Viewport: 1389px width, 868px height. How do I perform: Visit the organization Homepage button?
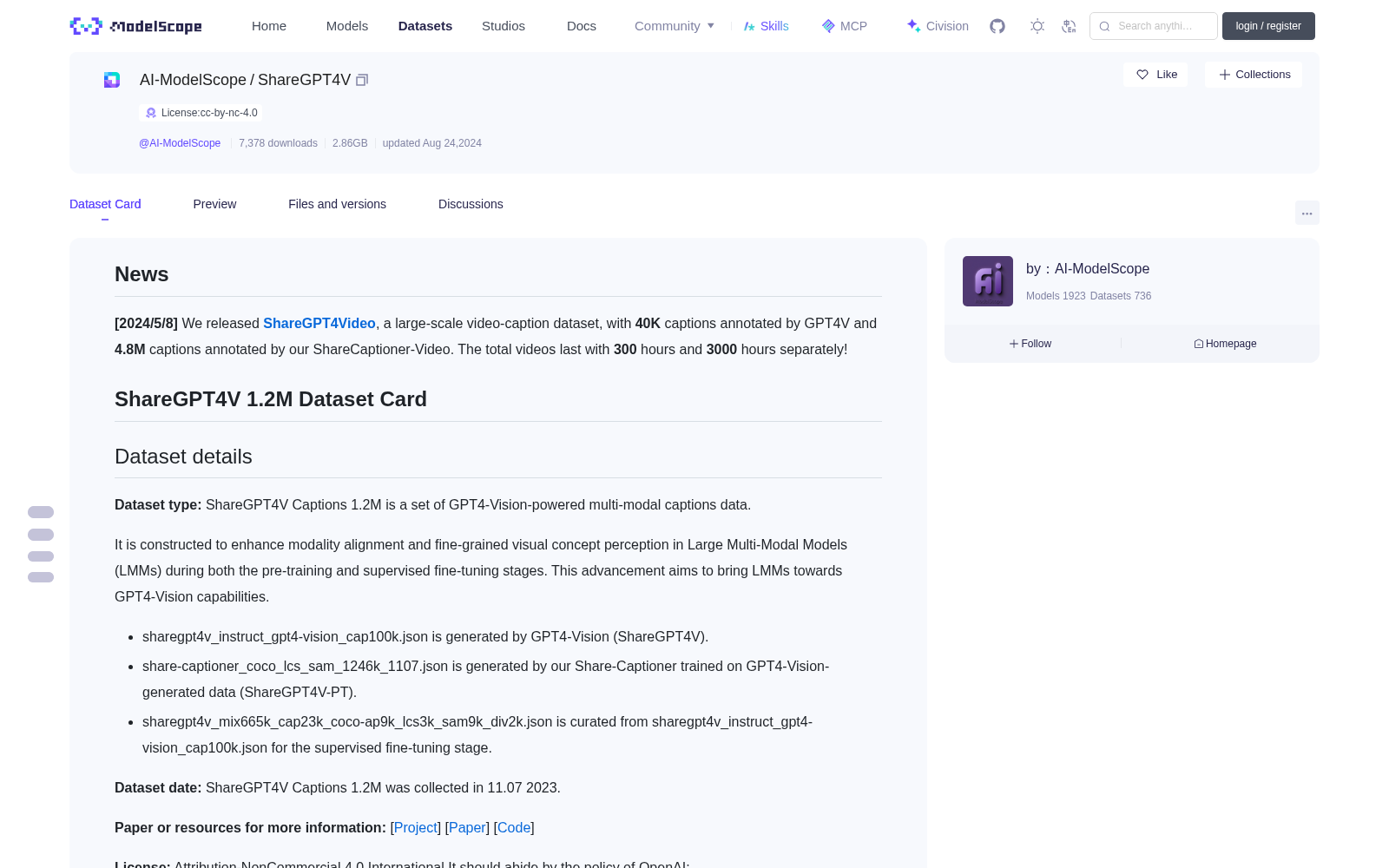click(1225, 344)
